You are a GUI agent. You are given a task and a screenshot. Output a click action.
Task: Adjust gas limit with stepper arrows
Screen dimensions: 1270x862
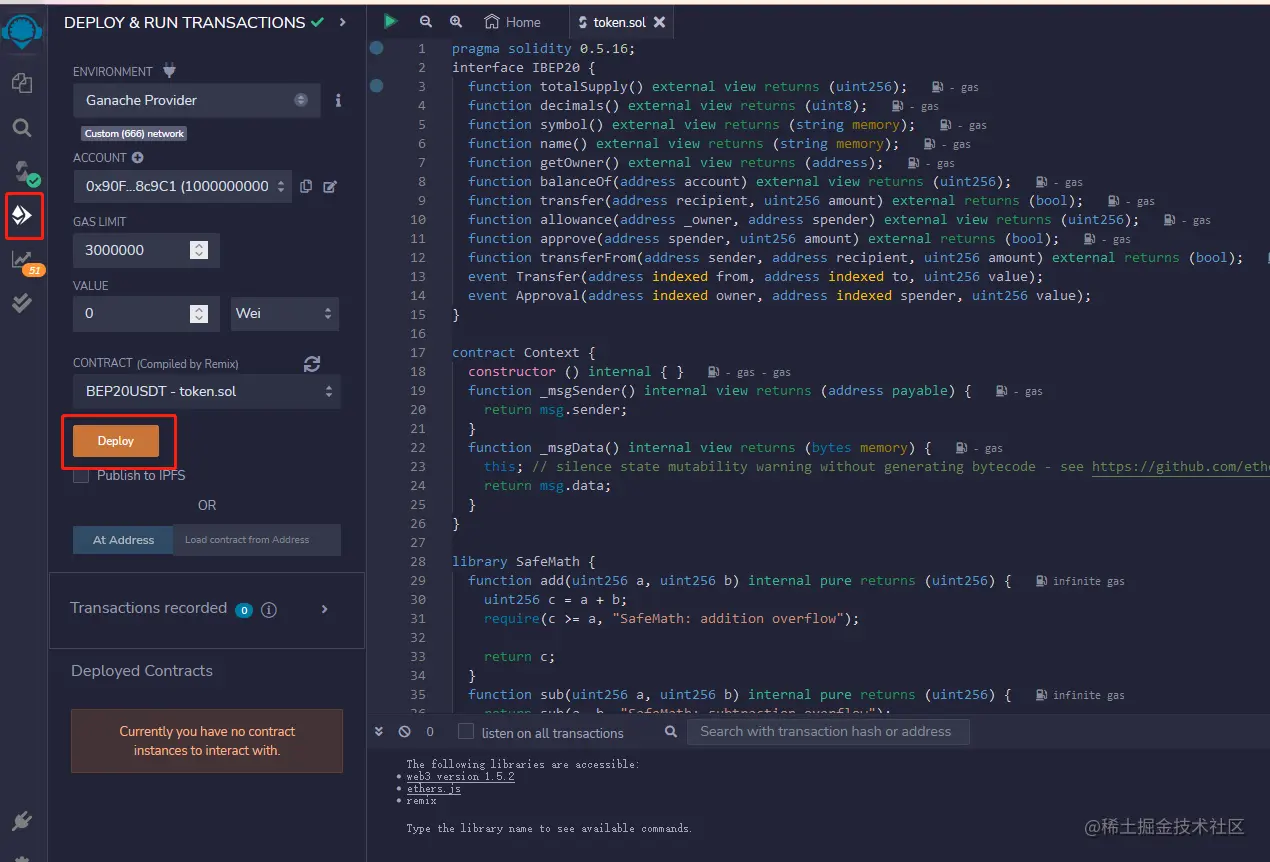(x=199, y=250)
